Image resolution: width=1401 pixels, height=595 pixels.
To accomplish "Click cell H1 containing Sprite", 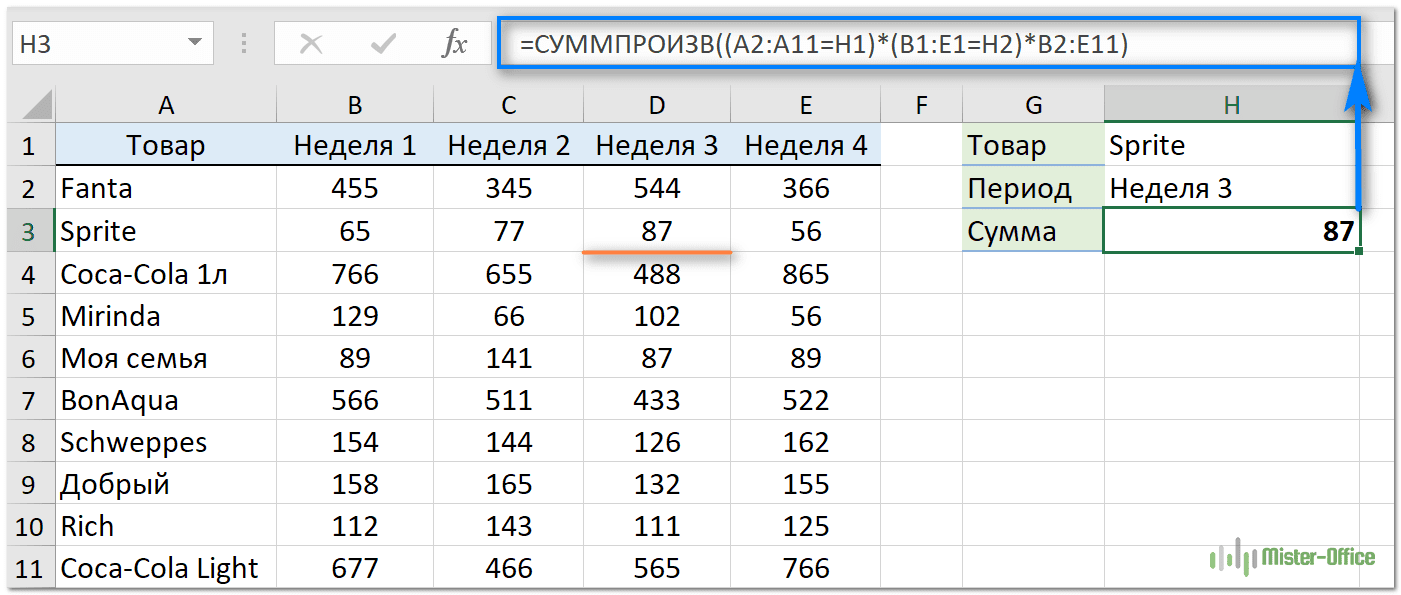I will (x=1232, y=145).
